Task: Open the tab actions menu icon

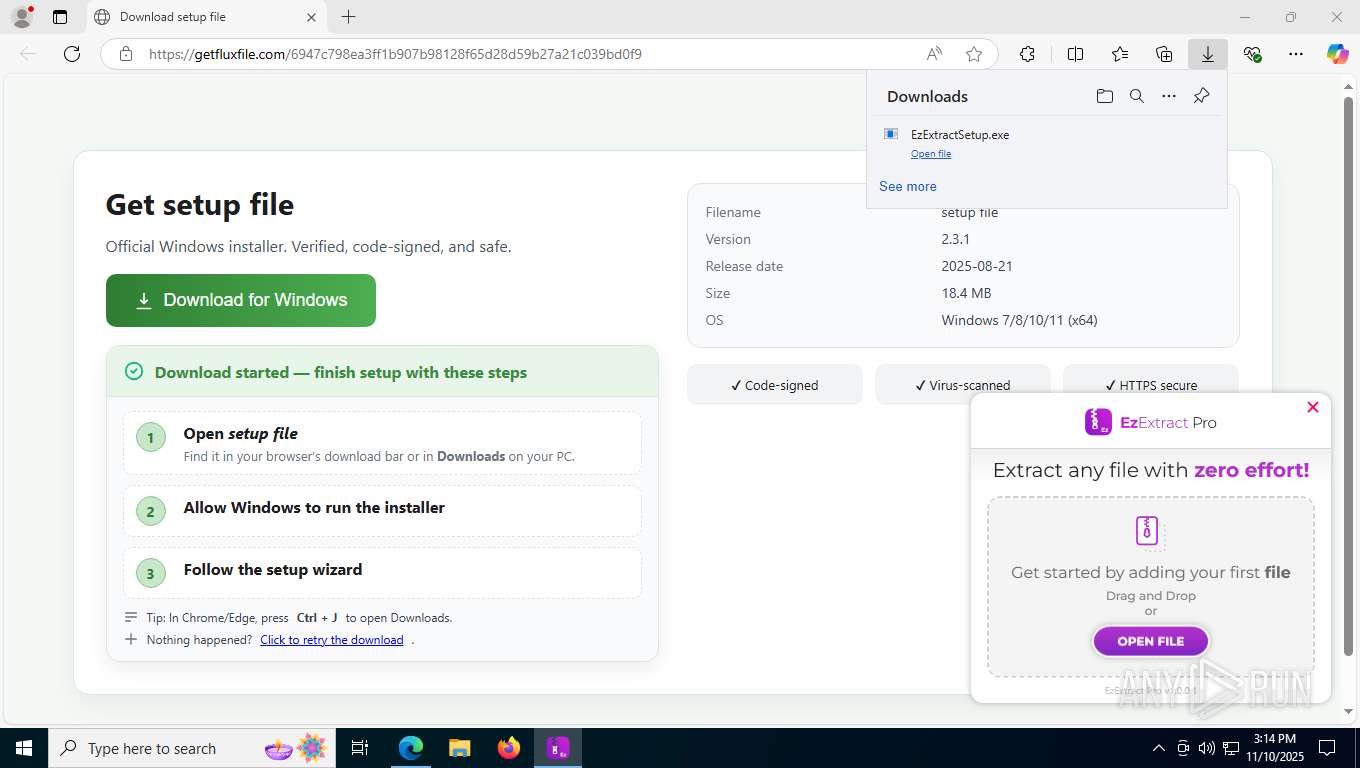Action: (60, 17)
